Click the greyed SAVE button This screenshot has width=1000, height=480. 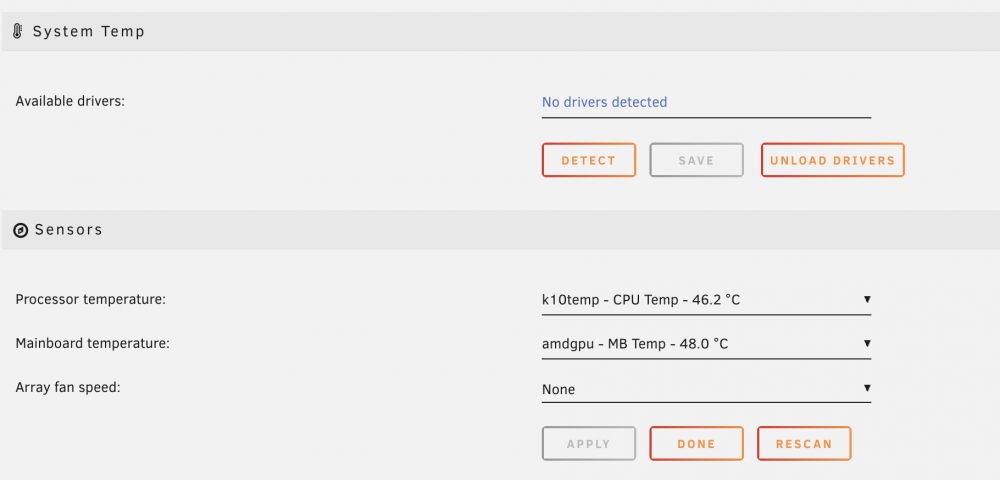tap(696, 160)
